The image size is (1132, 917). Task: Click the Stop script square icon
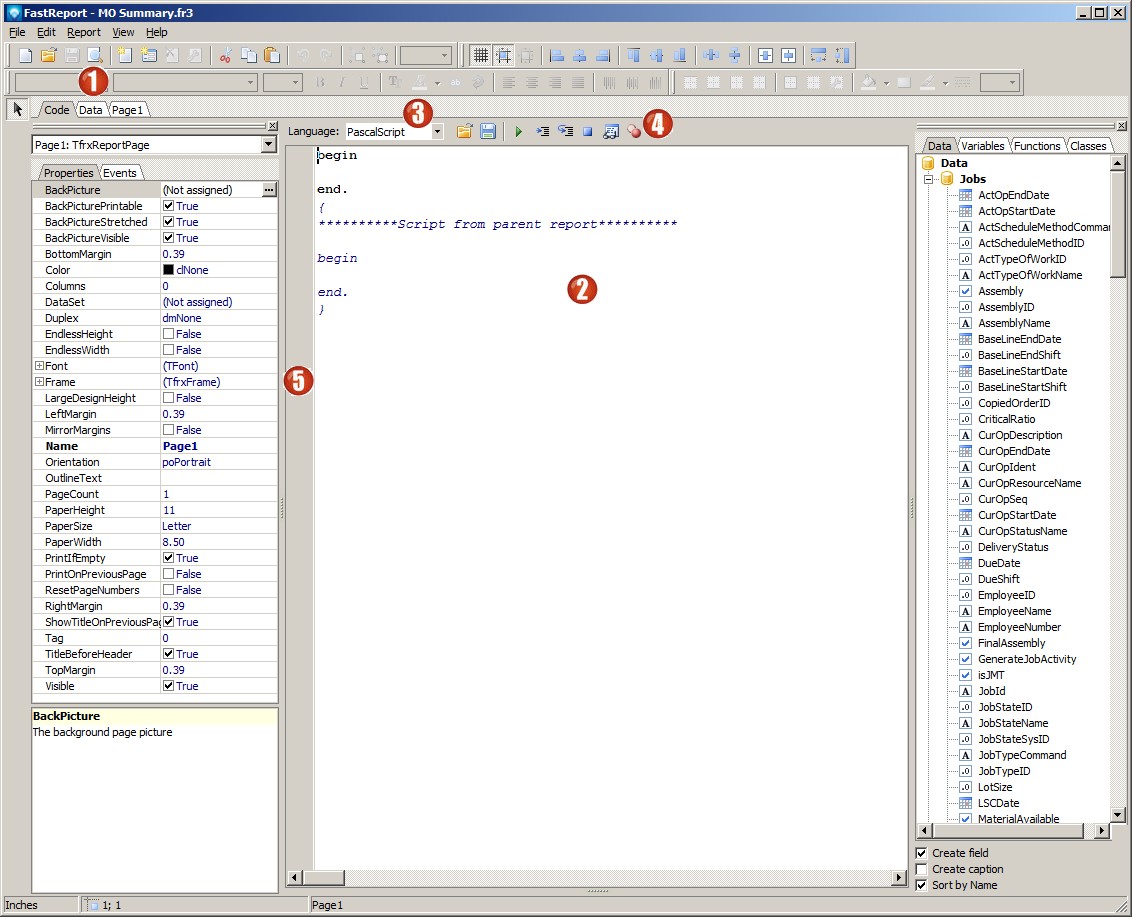click(588, 132)
